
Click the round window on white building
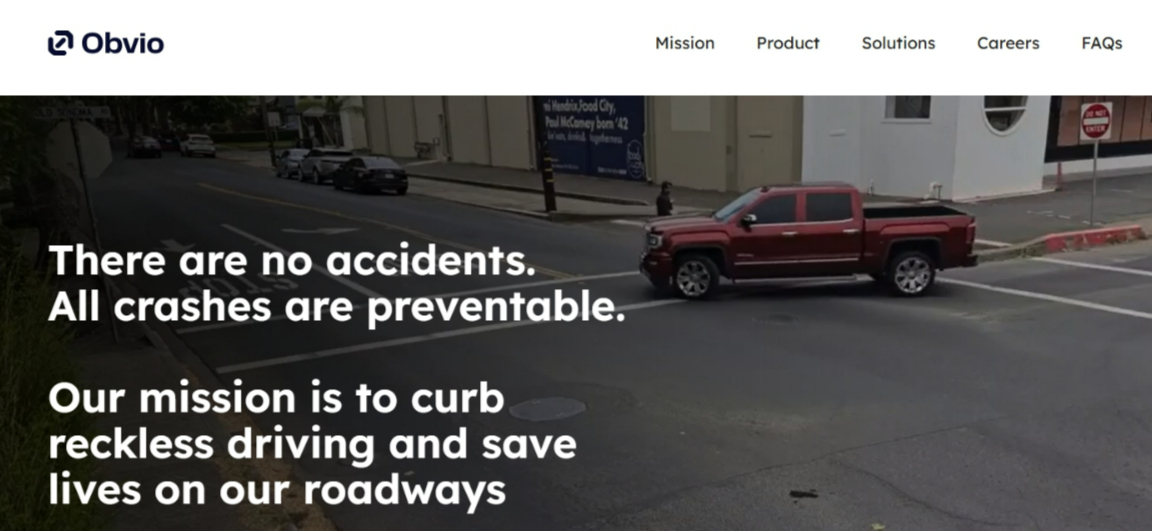coord(1004,113)
